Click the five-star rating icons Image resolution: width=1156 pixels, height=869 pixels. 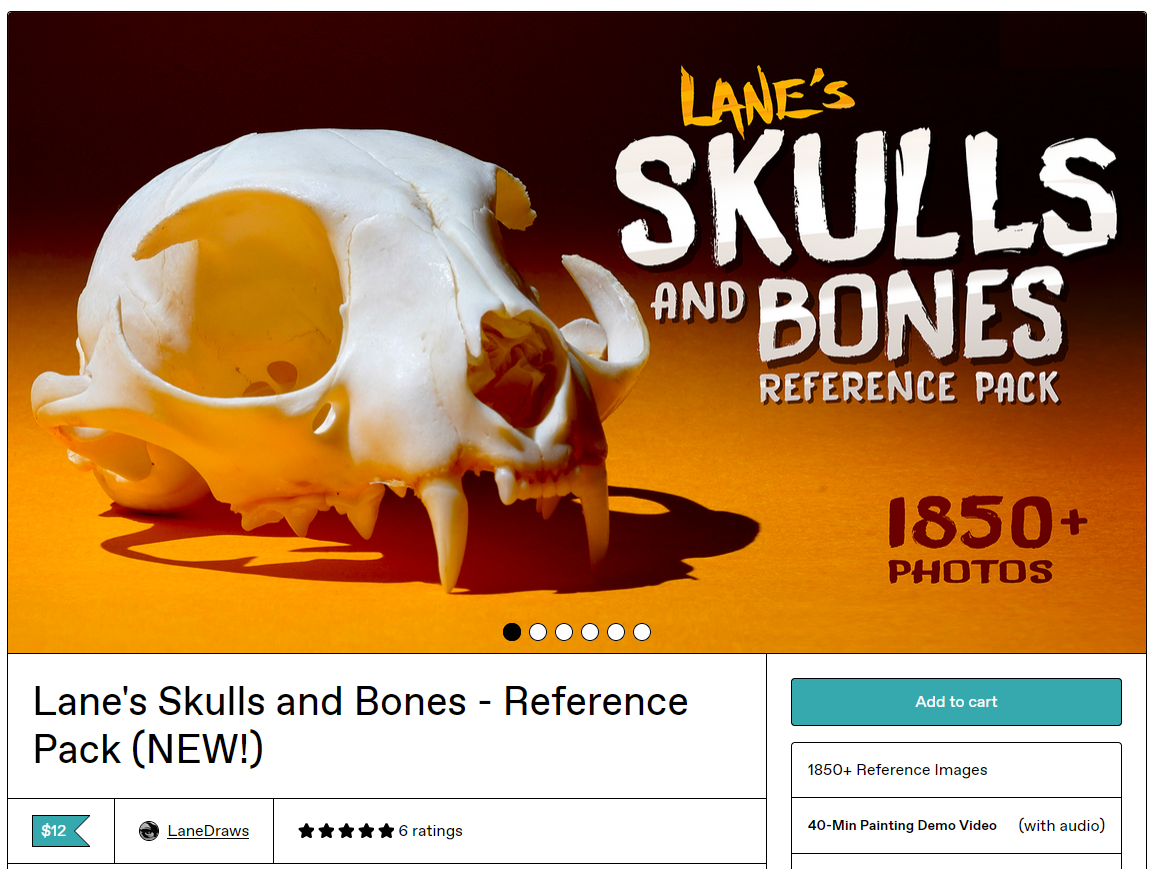pyautogui.click(x=346, y=831)
